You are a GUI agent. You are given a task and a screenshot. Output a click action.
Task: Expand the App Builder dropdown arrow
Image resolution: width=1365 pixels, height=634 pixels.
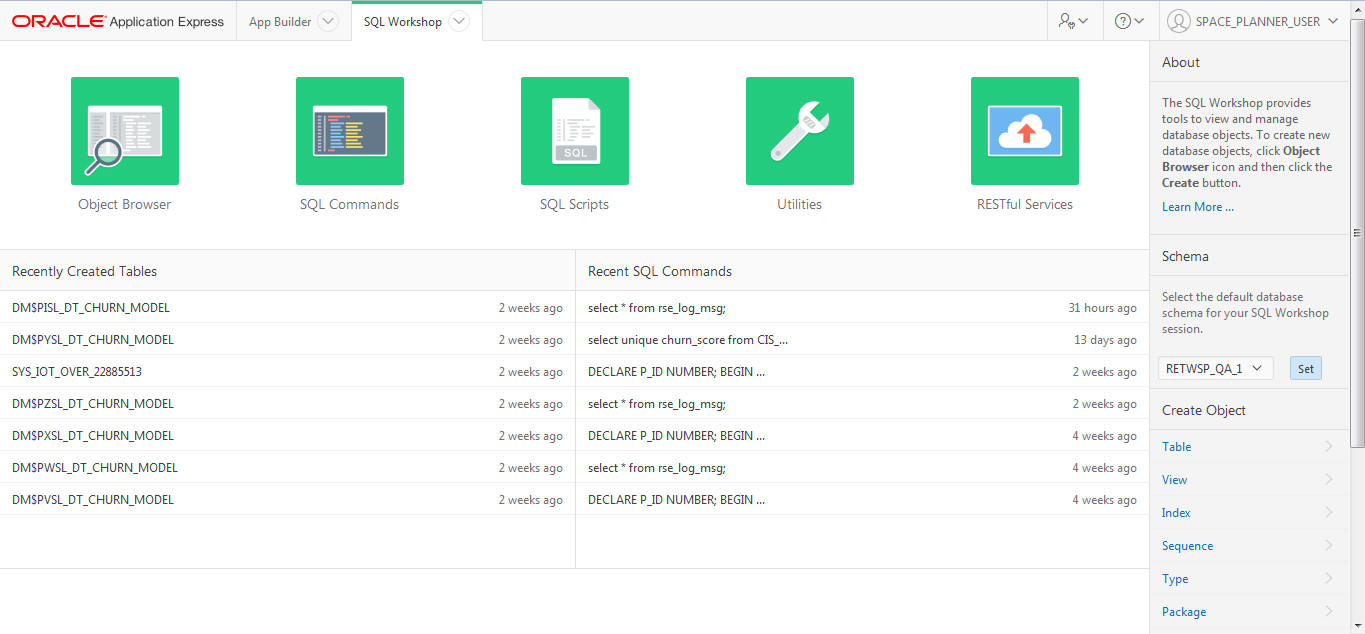[x=327, y=21]
